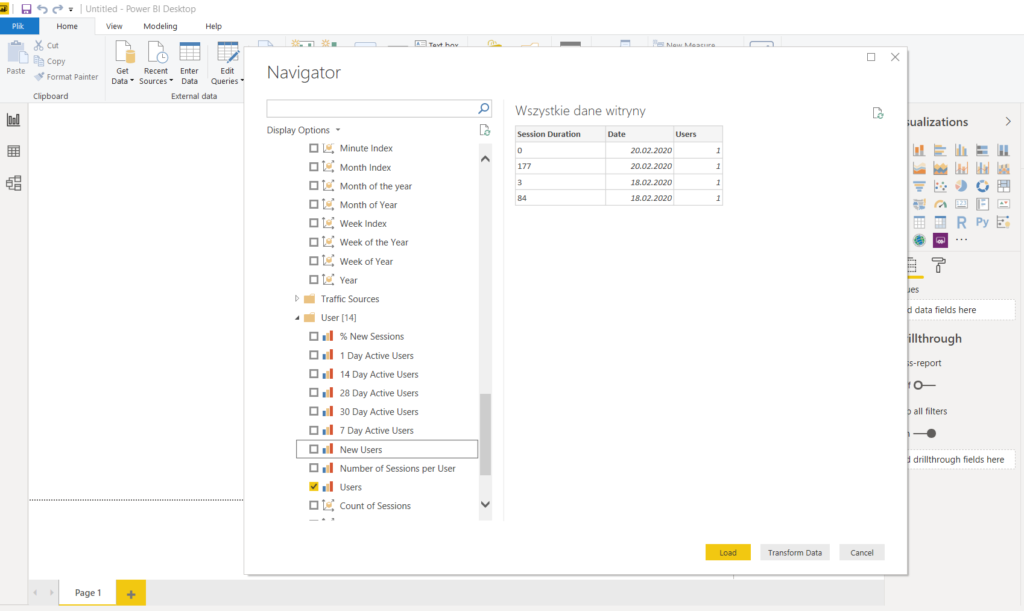Refresh the Navigator tree with the page icon

point(485,130)
